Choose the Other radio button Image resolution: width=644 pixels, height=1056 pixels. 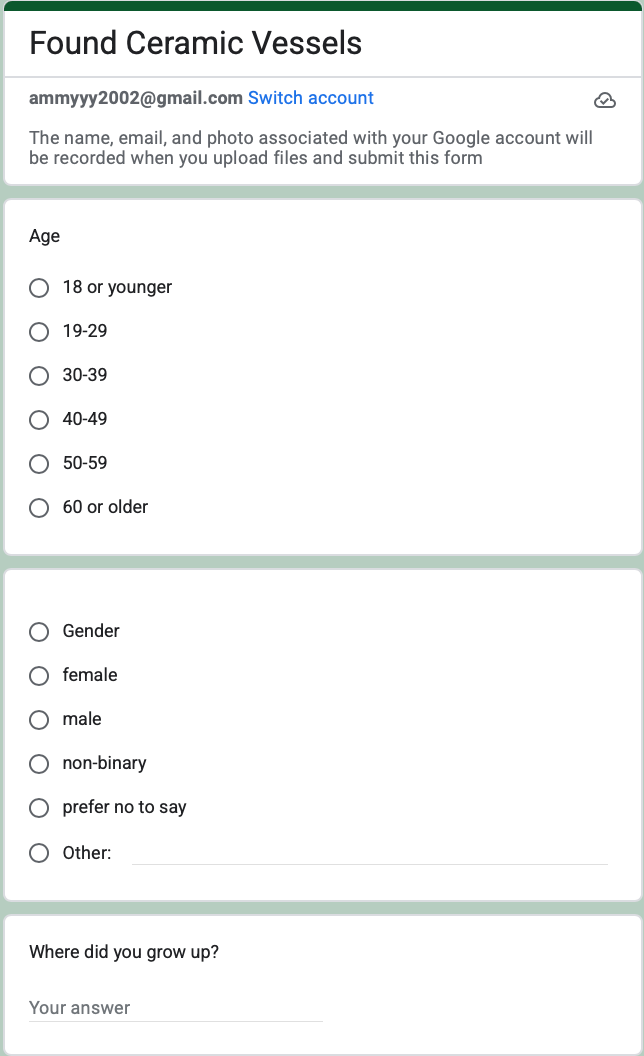pyautogui.click(x=39, y=853)
